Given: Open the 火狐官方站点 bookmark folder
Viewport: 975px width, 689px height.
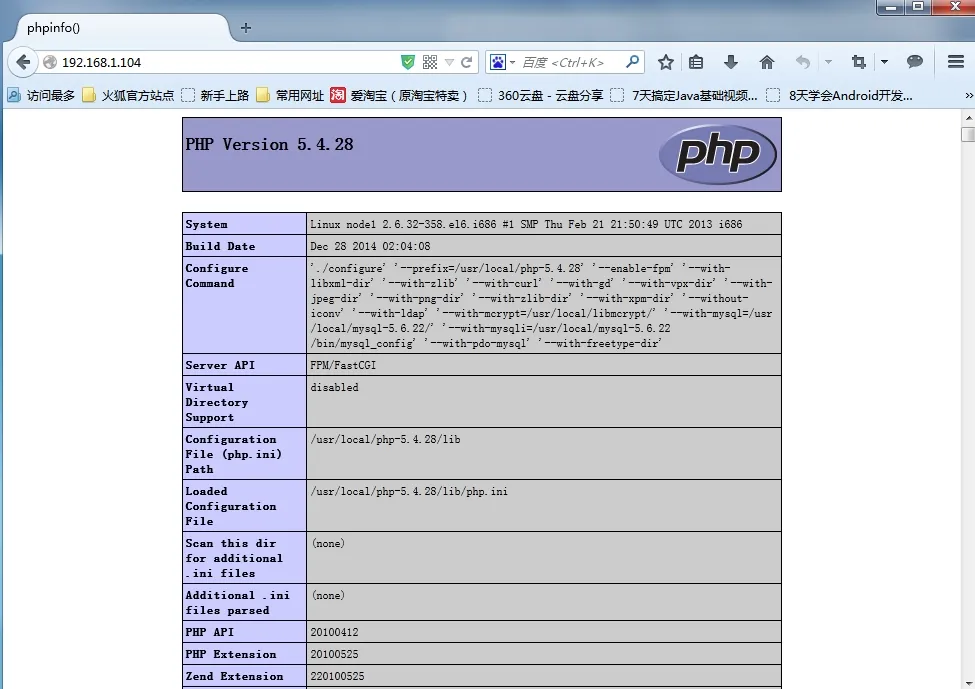Looking at the screenshot, I should point(129,95).
